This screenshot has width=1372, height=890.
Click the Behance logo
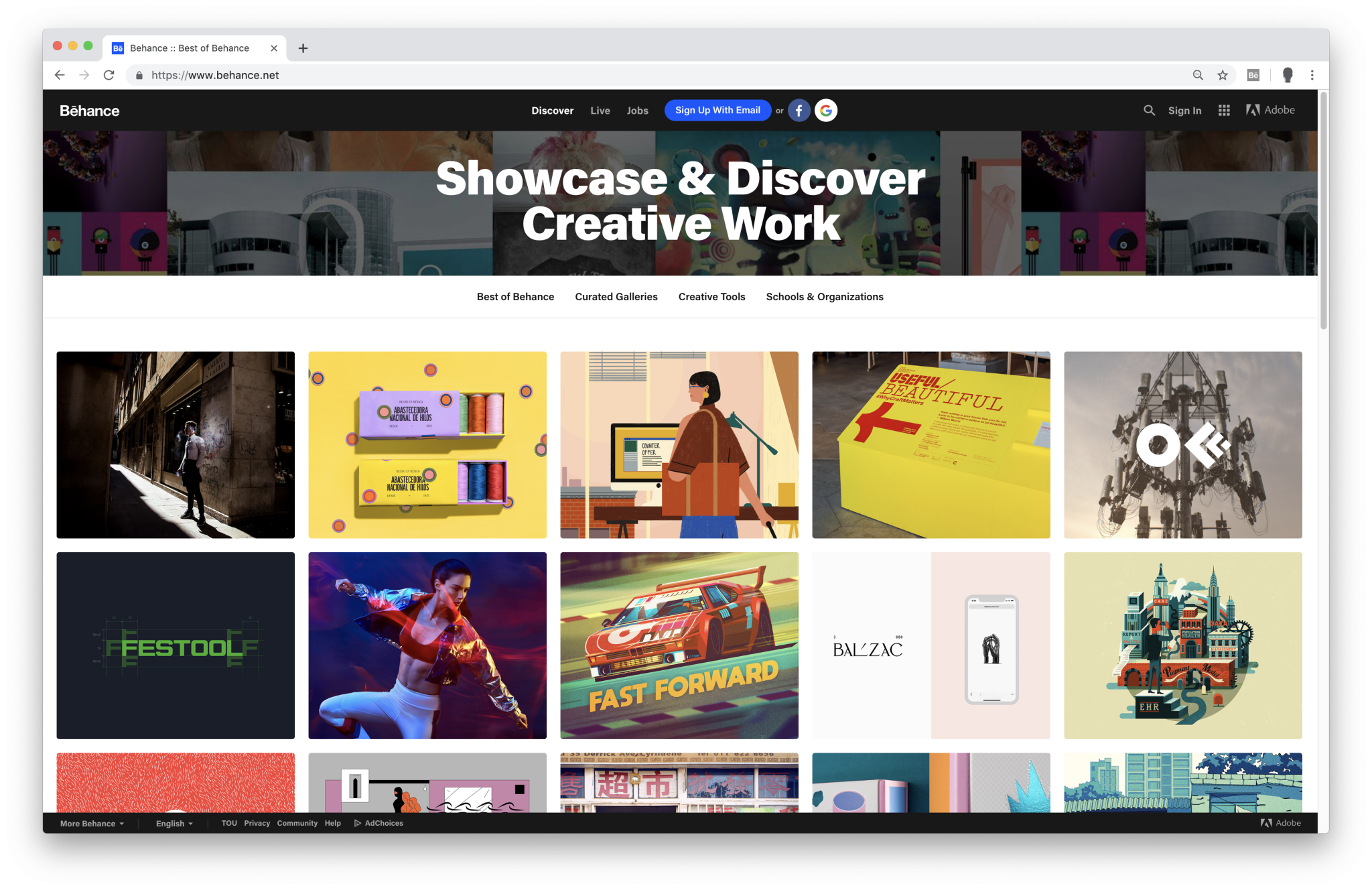(89, 111)
